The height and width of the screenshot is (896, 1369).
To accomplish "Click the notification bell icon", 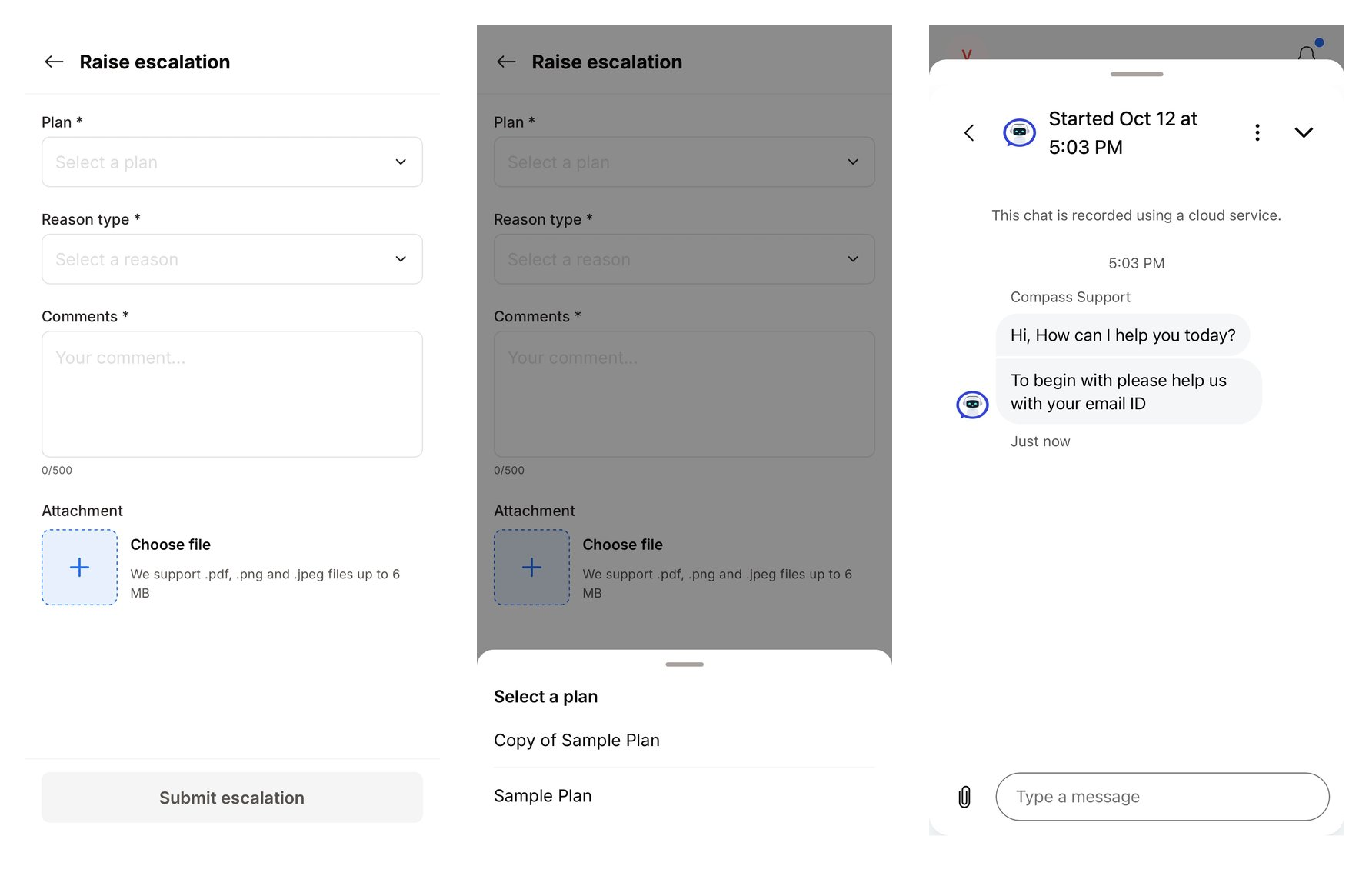I will pos(1307,52).
